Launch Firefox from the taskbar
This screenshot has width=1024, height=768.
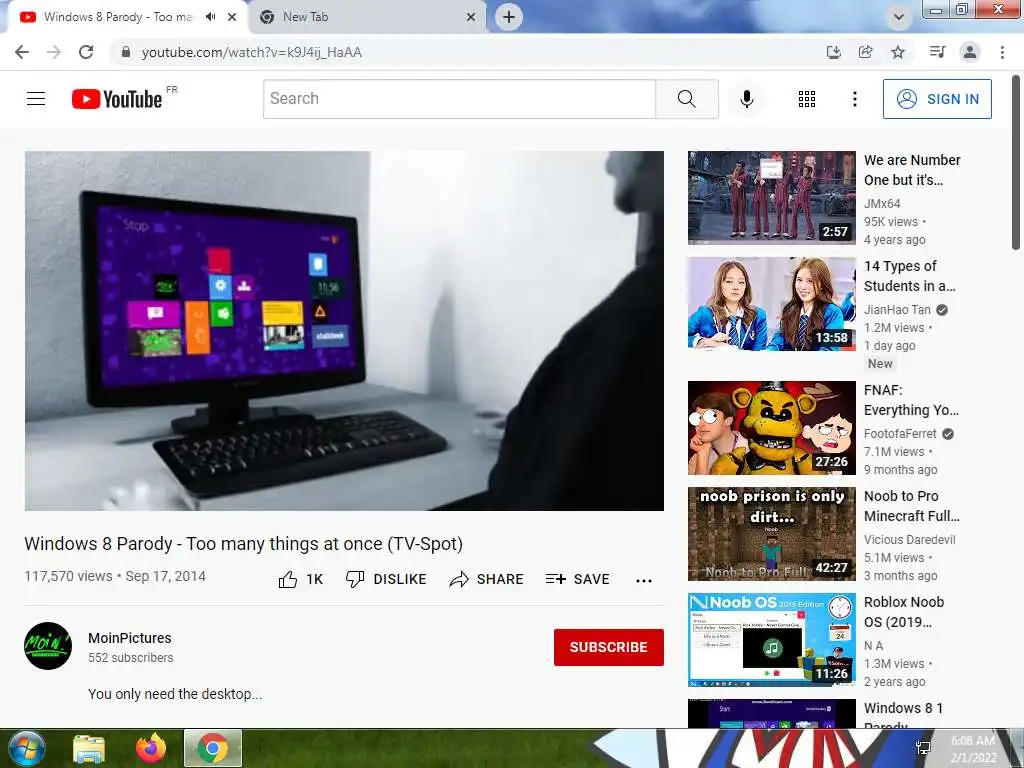tap(151, 748)
